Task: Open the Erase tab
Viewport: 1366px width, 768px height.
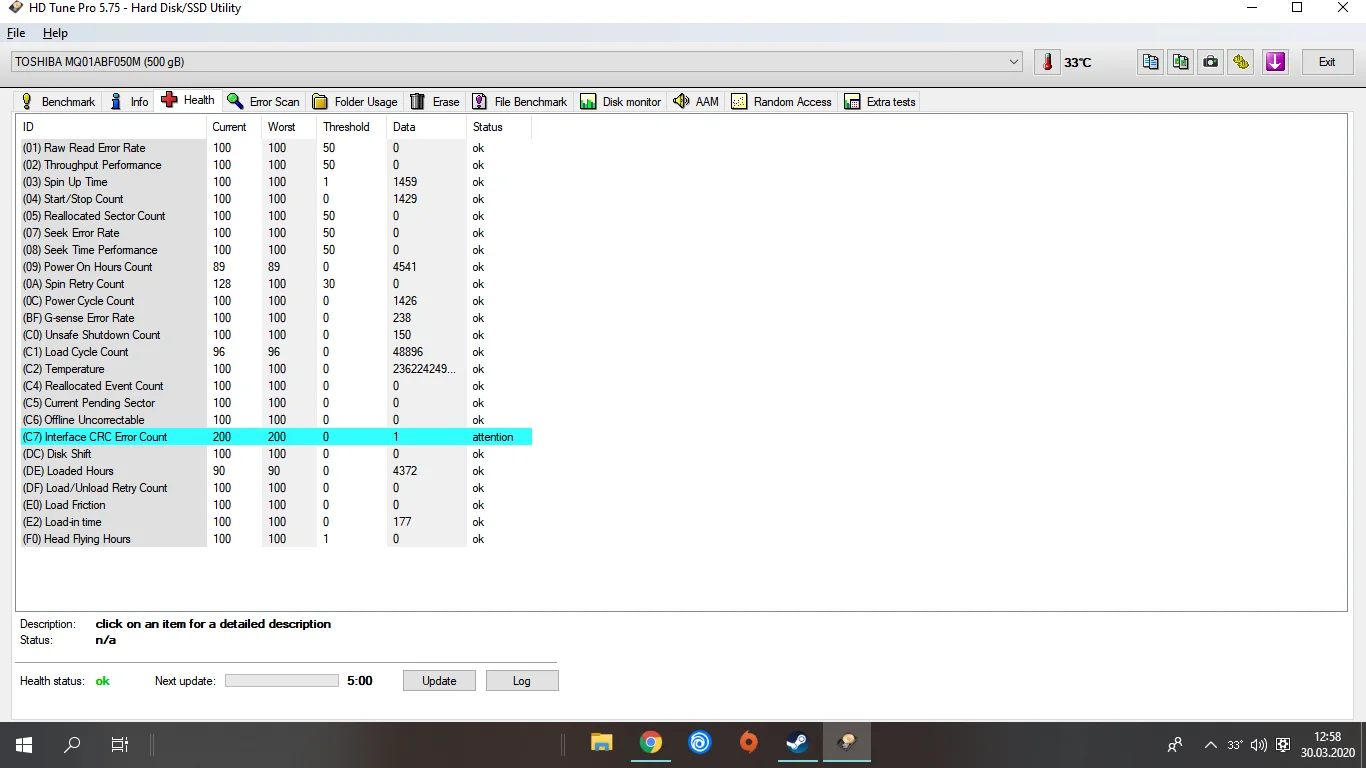Action: (435, 101)
